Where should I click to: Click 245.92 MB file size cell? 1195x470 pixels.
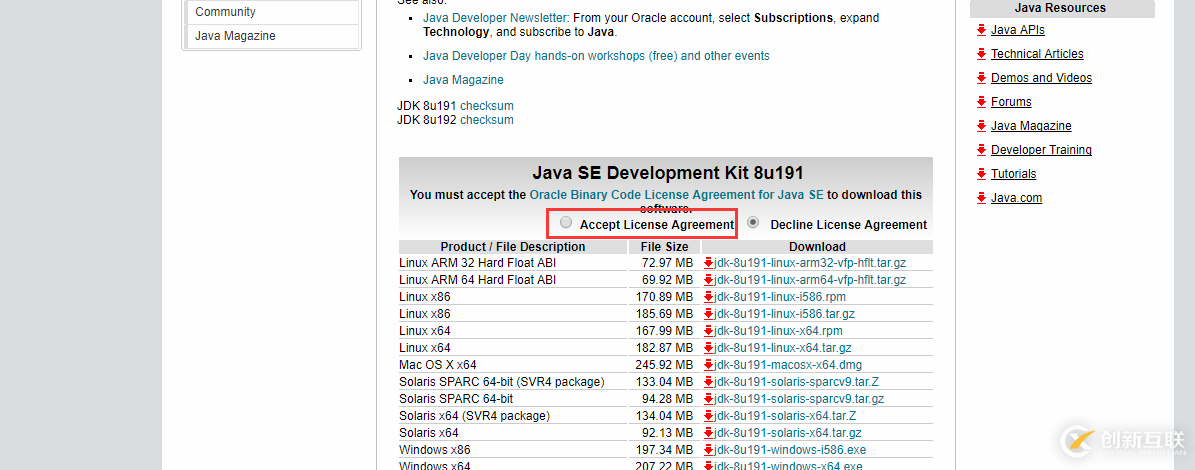[665, 365]
